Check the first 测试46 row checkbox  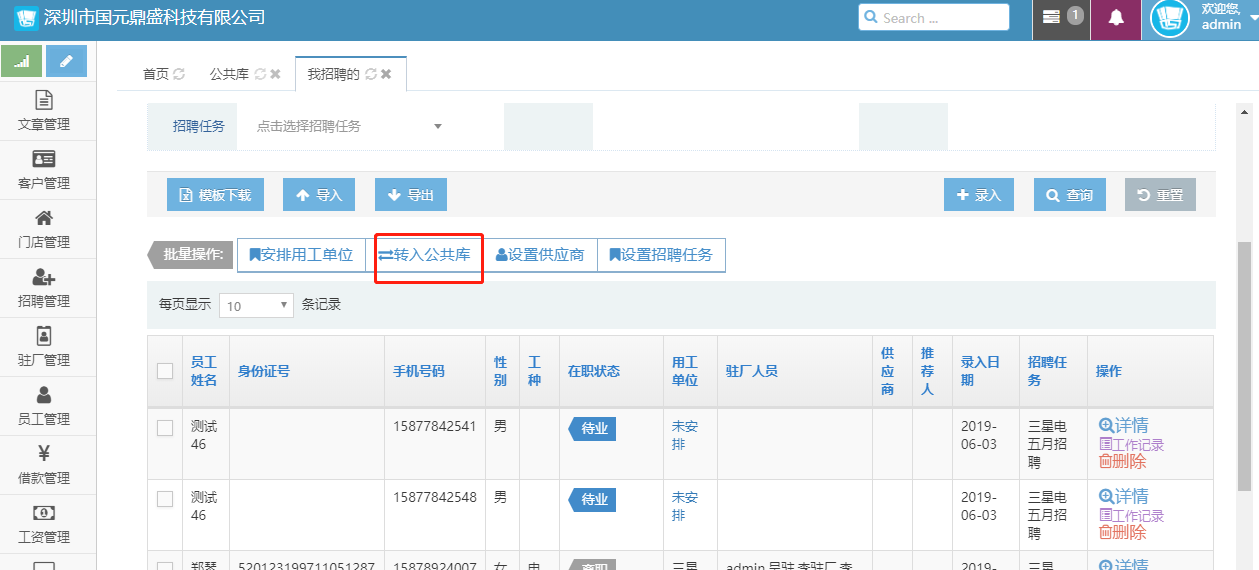coord(165,428)
